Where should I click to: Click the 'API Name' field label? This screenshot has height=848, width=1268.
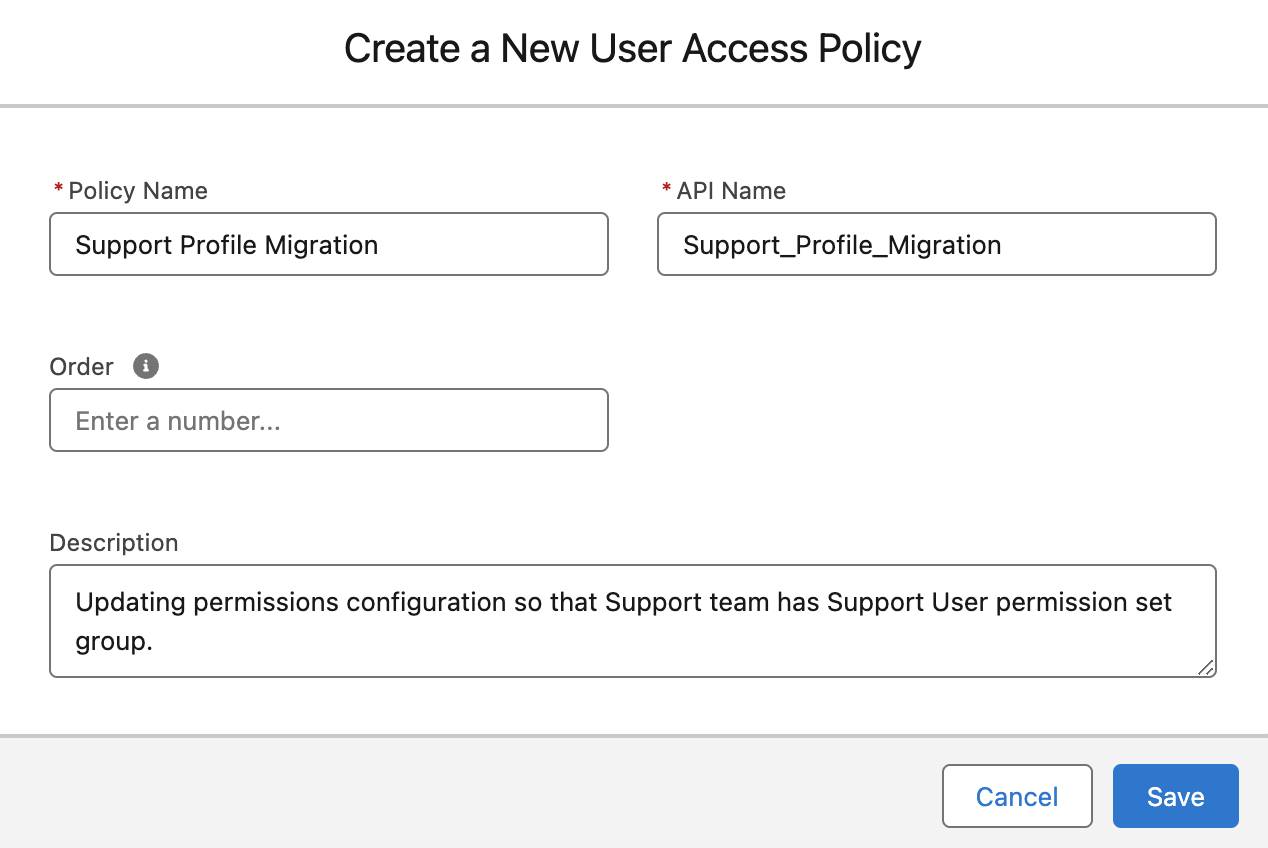pyautogui.click(x=731, y=191)
